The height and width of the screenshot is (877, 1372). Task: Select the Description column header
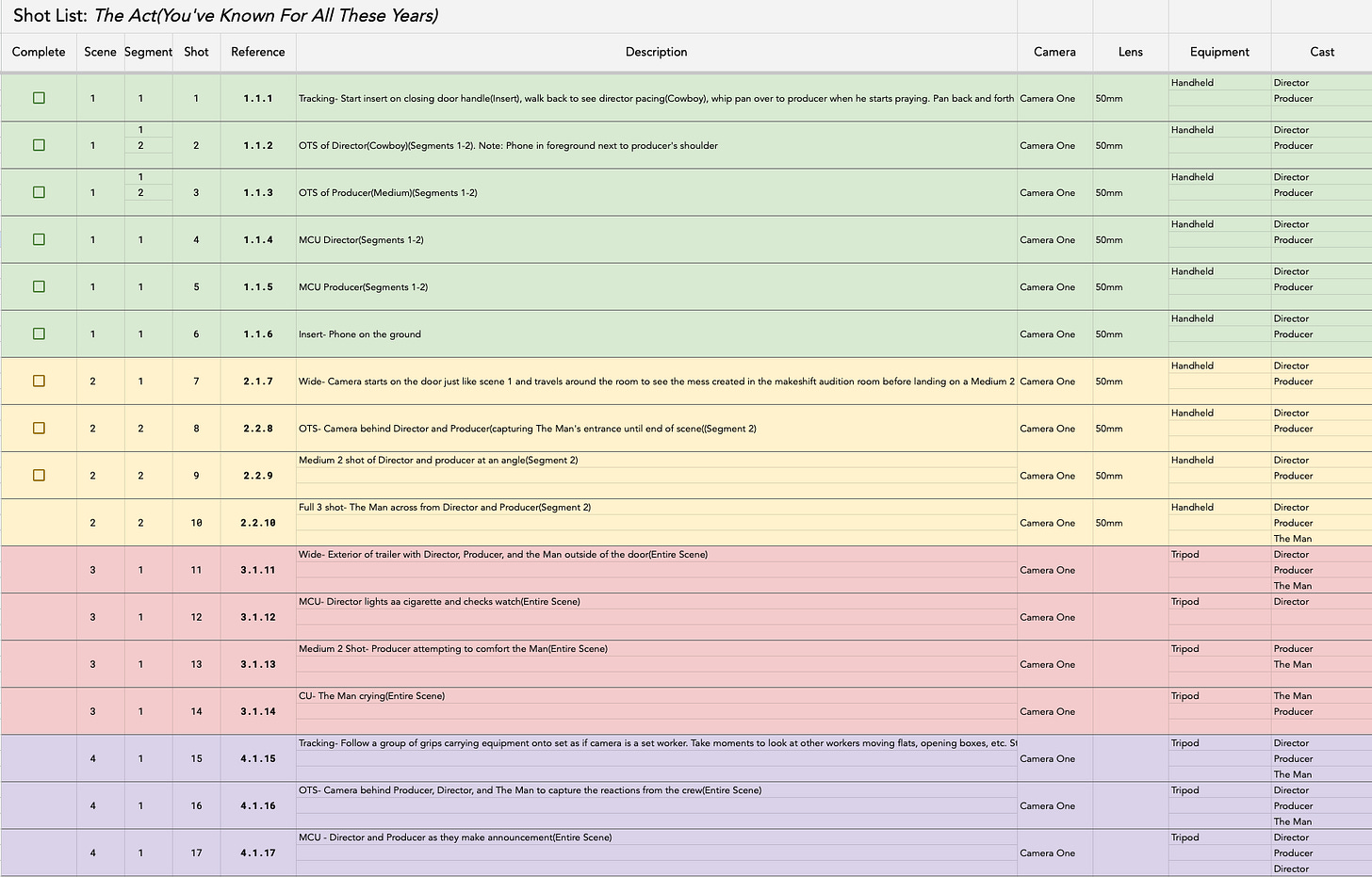tap(657, 52)
